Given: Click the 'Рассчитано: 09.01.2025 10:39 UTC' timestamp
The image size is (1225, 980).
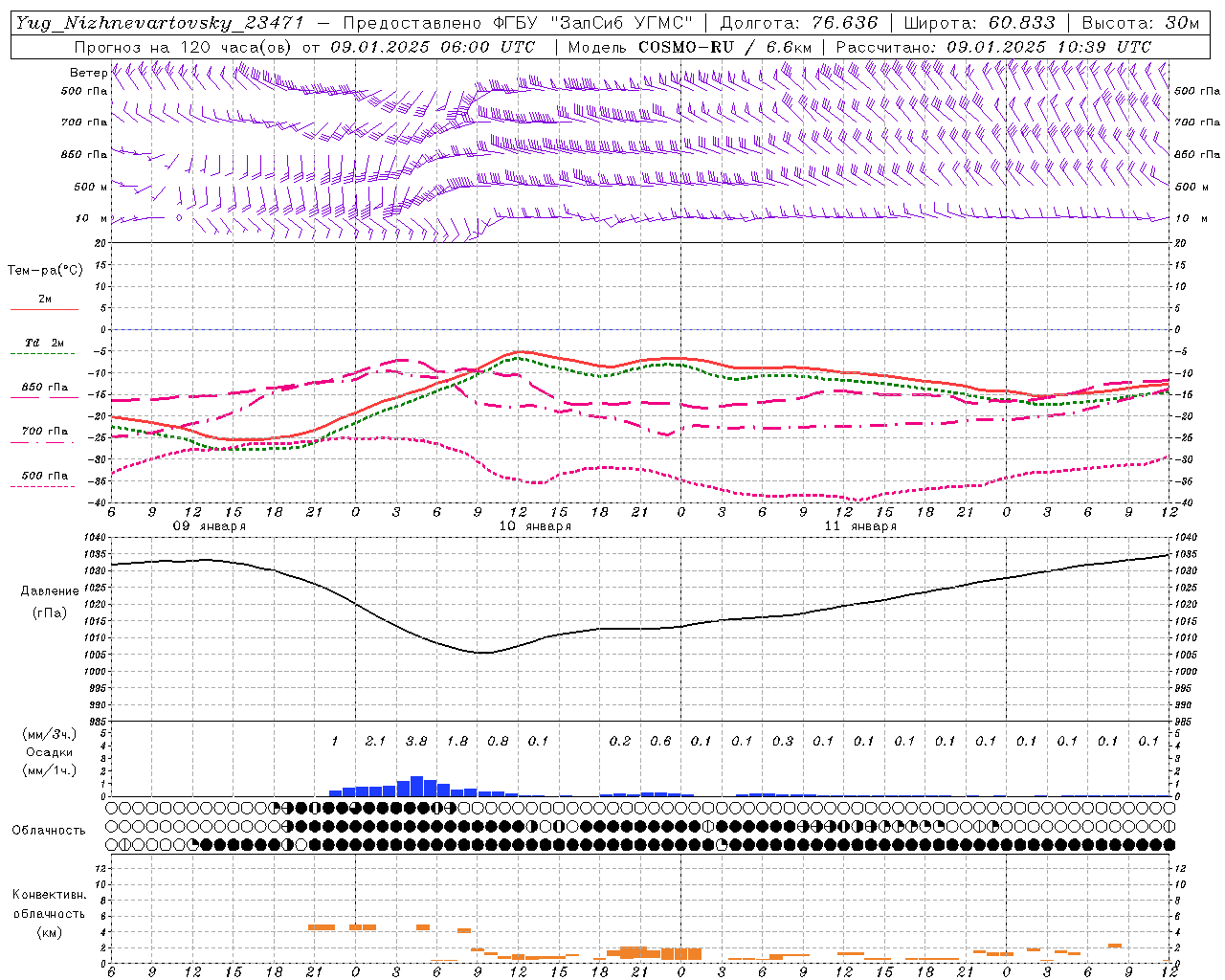Looking at the screenshot, I should click(993, 47).
